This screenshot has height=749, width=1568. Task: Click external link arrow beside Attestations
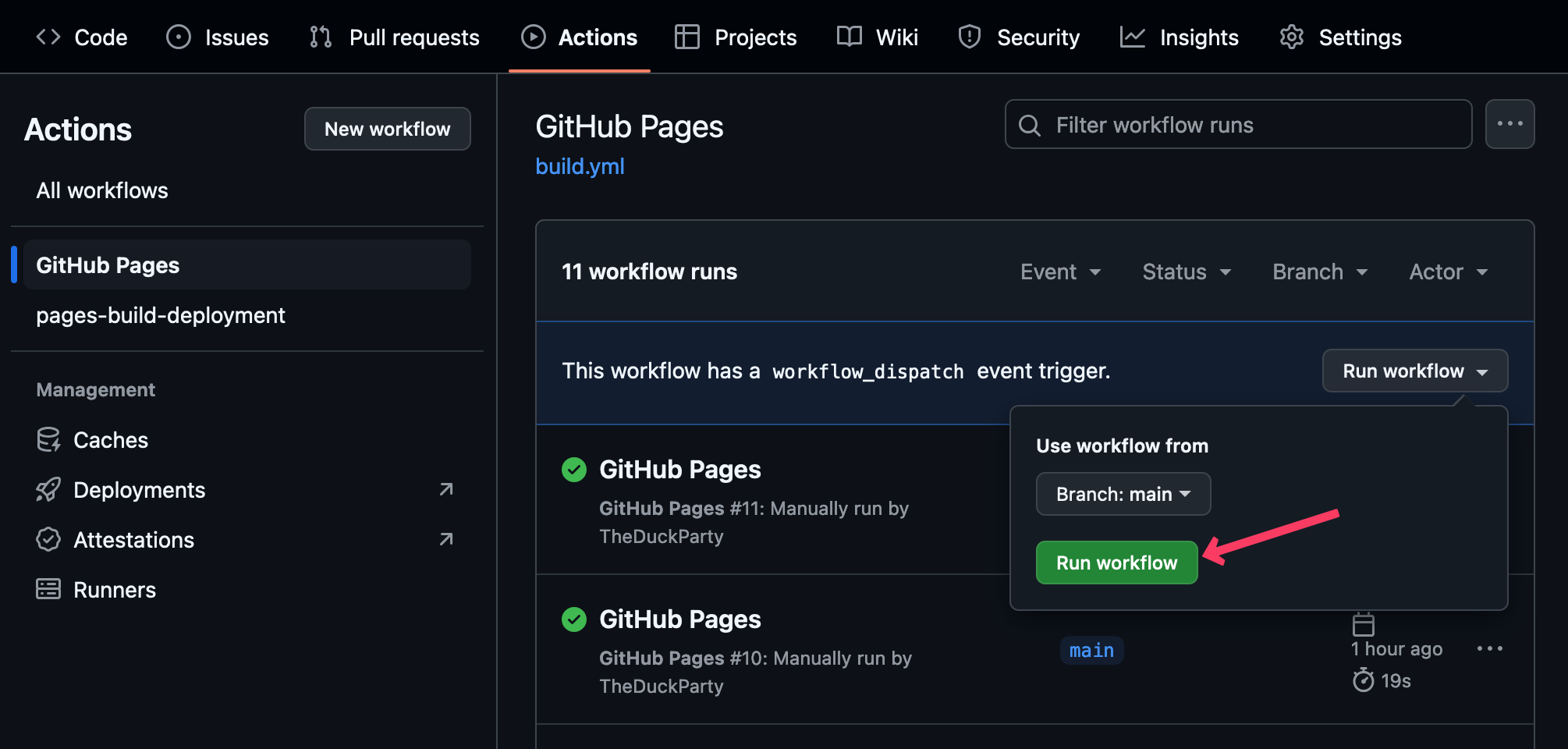[446, 539]
